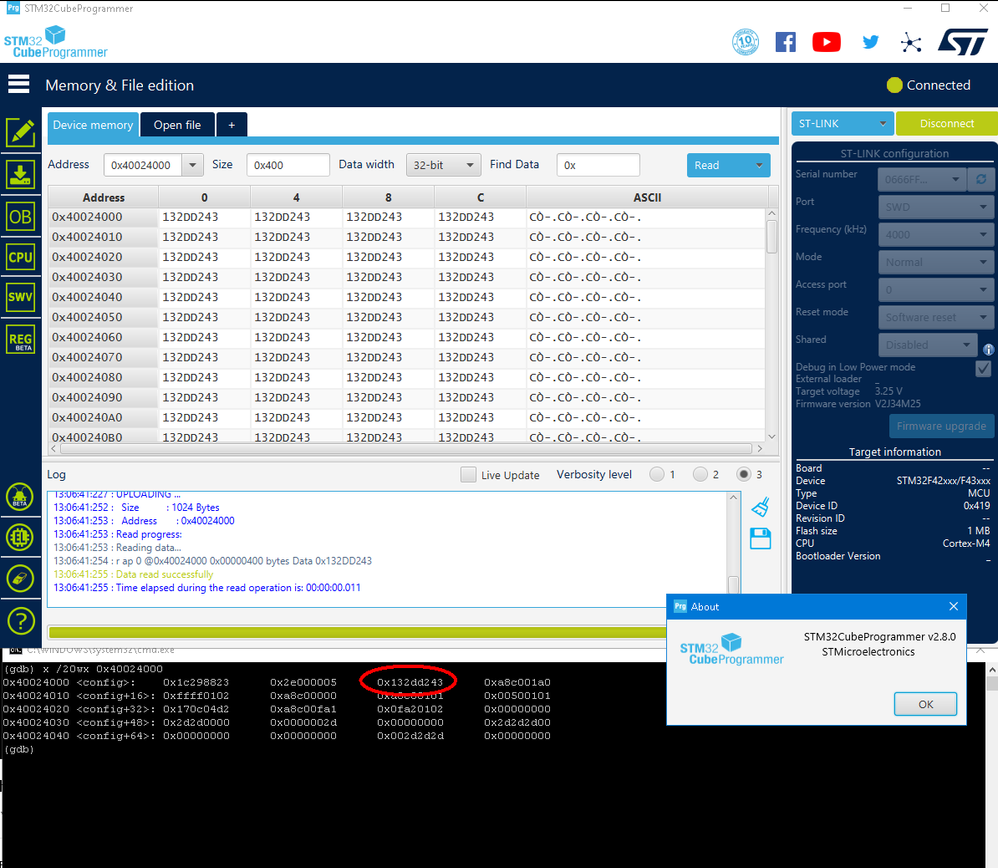
Task: Open the Access port dropdown
Action: tap(935, 290)
